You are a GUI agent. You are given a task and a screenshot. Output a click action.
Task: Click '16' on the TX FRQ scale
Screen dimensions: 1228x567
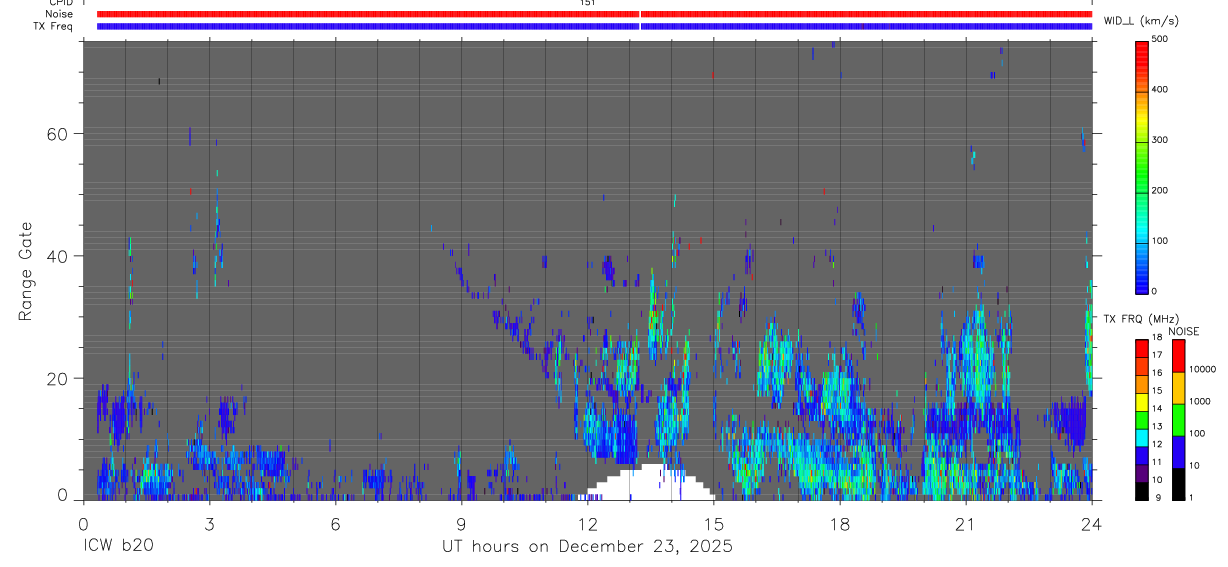tap(1158, 373)
